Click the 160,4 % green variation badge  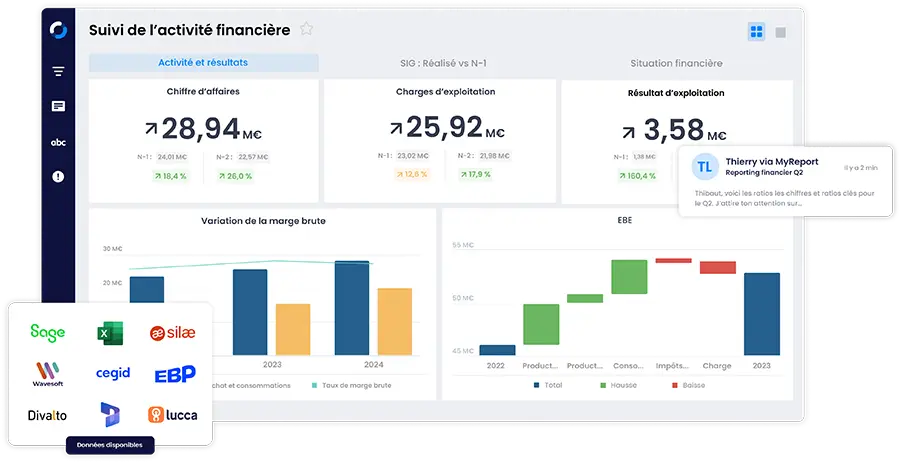(x=638, y=176)
